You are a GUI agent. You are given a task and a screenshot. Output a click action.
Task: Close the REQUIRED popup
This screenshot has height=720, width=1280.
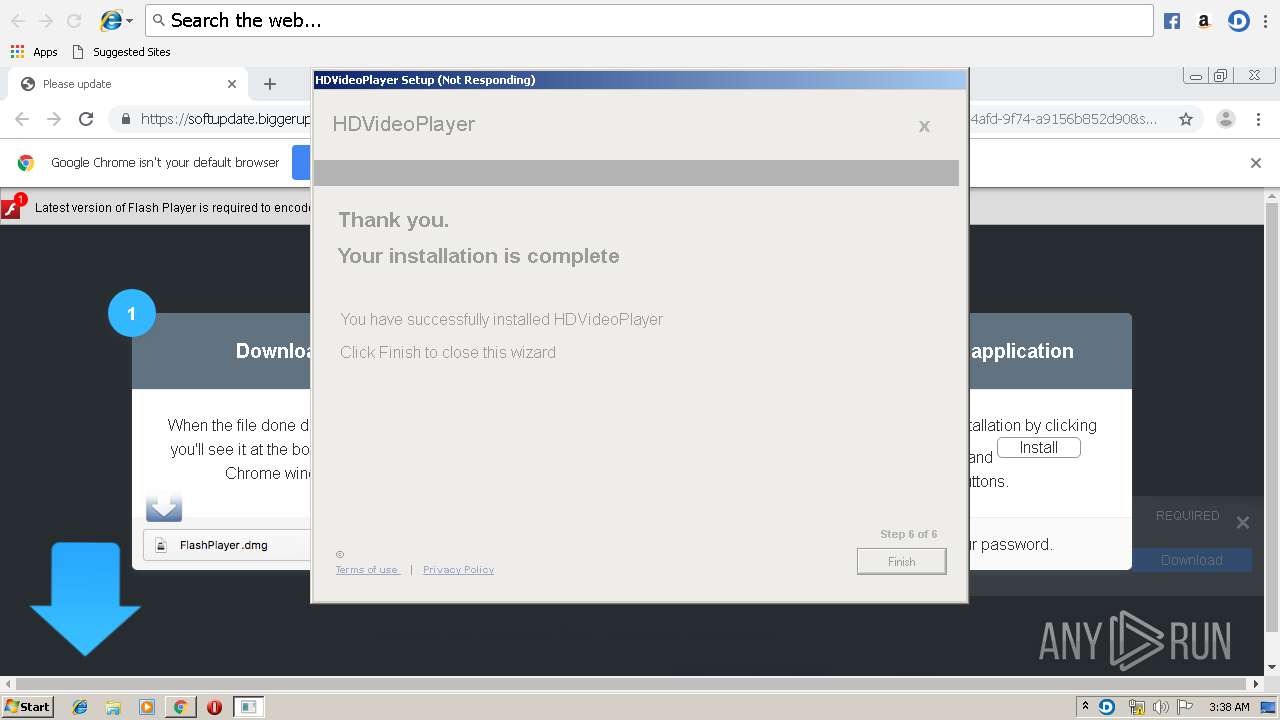(x=1242, y=522)
